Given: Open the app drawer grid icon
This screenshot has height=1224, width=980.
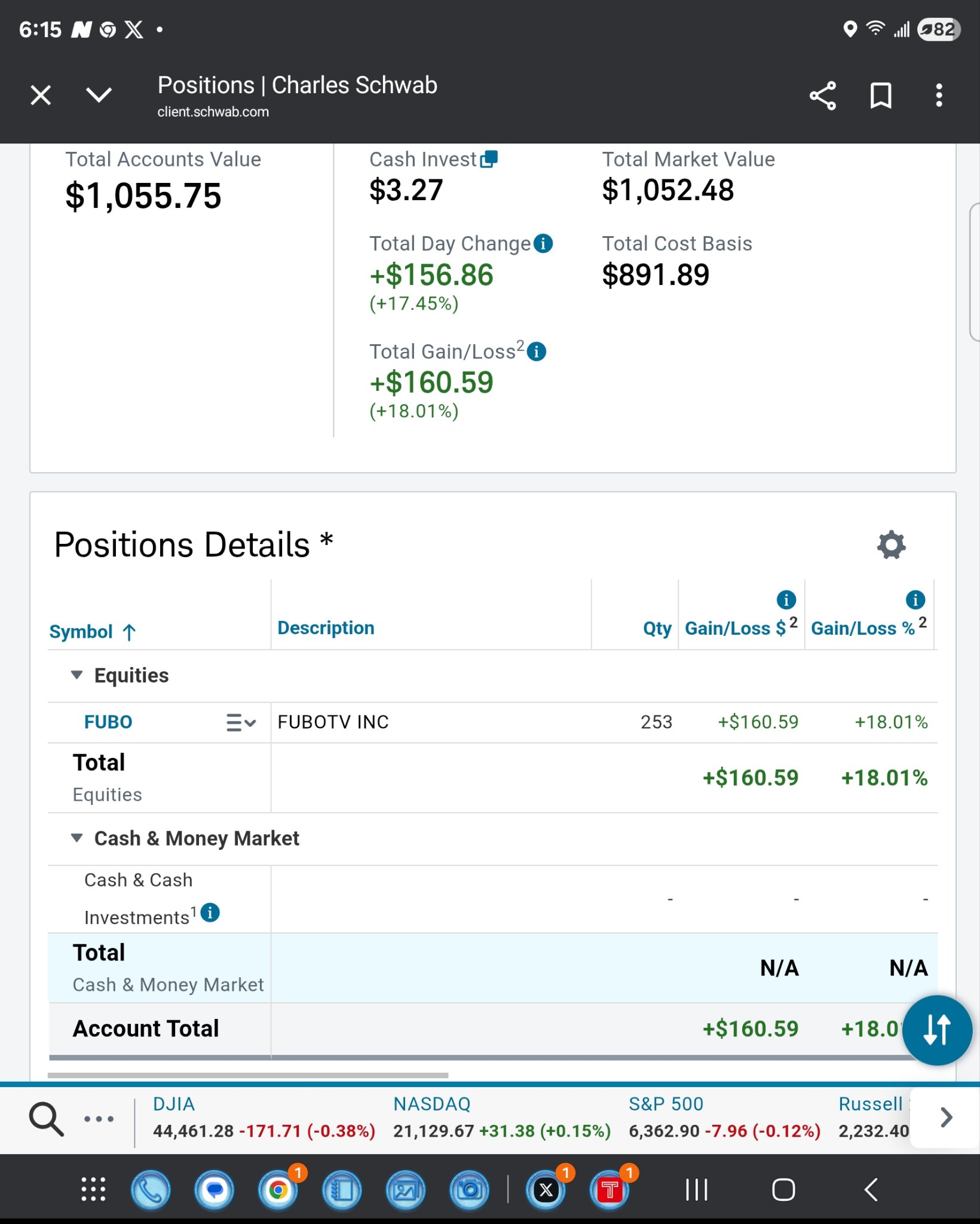Looking at the screenshot, I should (93, 1189).
